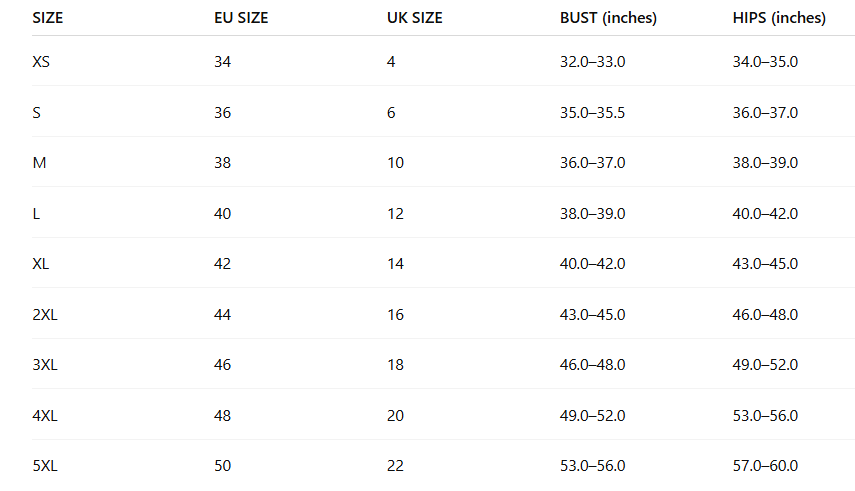
Task: Select hips measurement 57.0–60.0
Action: click(765, 466)
